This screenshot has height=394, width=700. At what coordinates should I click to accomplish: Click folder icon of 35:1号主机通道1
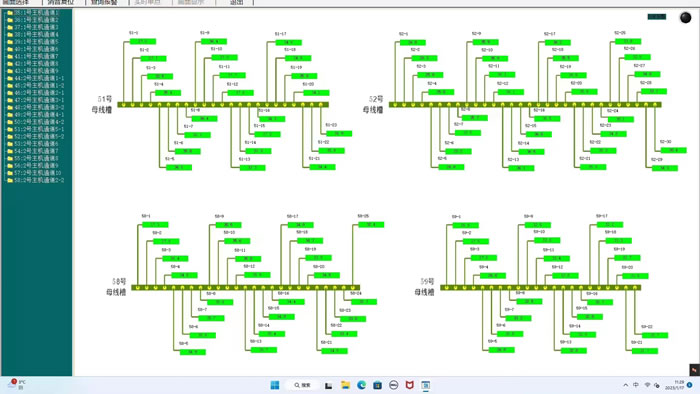pos(10,13)
